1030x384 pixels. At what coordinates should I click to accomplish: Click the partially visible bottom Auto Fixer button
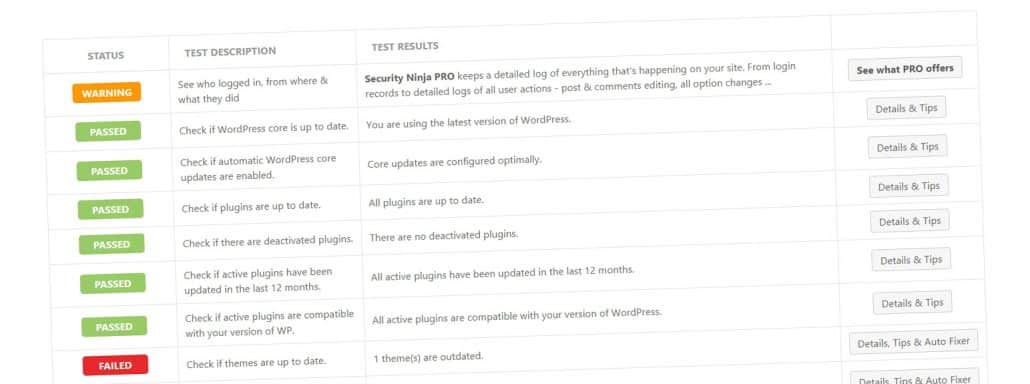pyautogui.click(x=915, y=377)
